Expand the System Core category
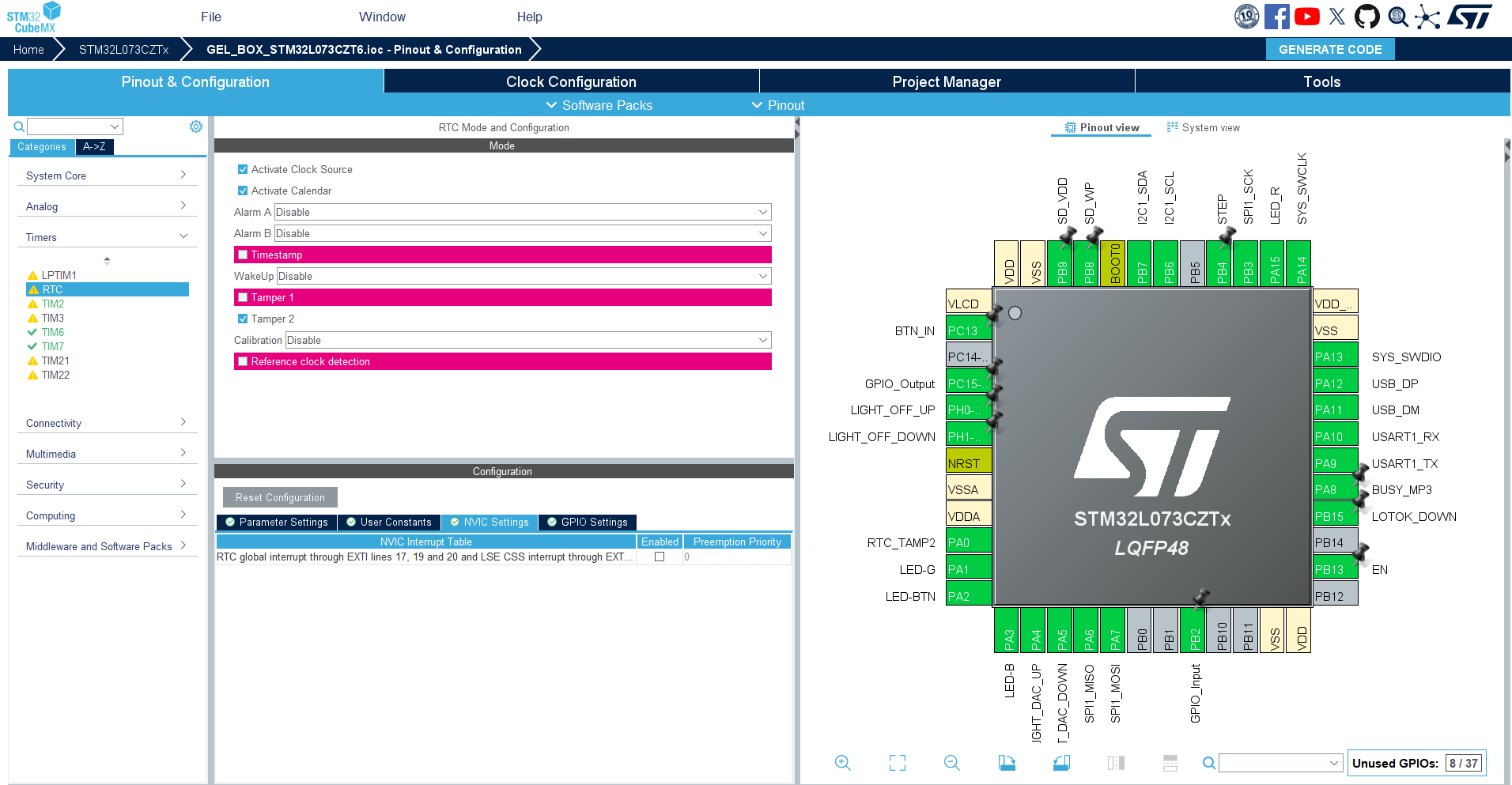1512x785 pixels. point(107,175)
